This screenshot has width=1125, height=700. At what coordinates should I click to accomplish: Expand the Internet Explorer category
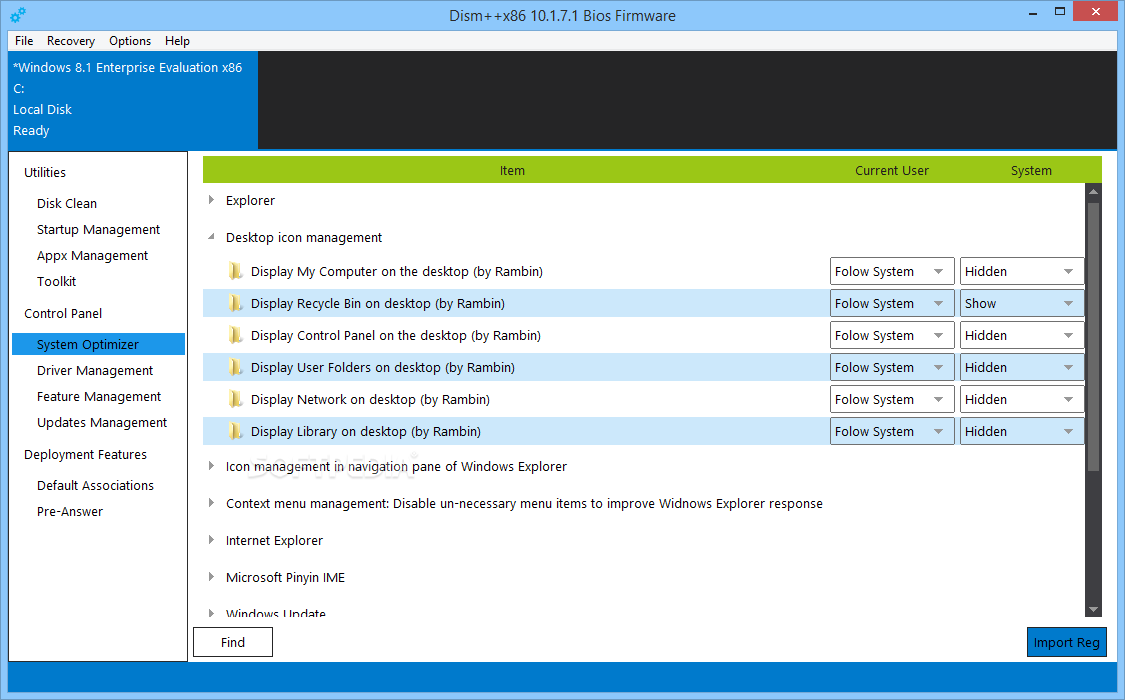tap(211, 540)
